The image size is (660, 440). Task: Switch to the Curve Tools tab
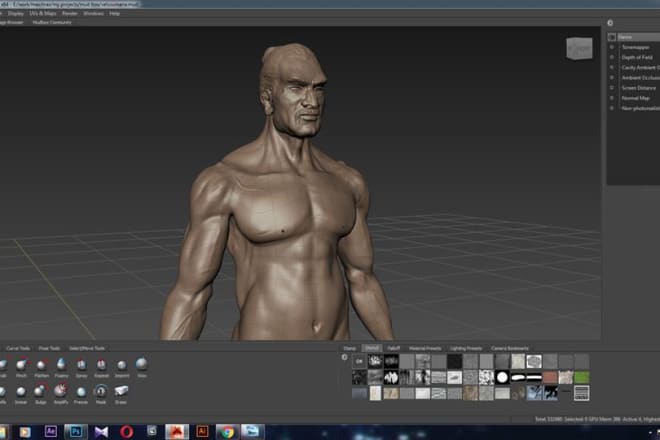(18, 349)
